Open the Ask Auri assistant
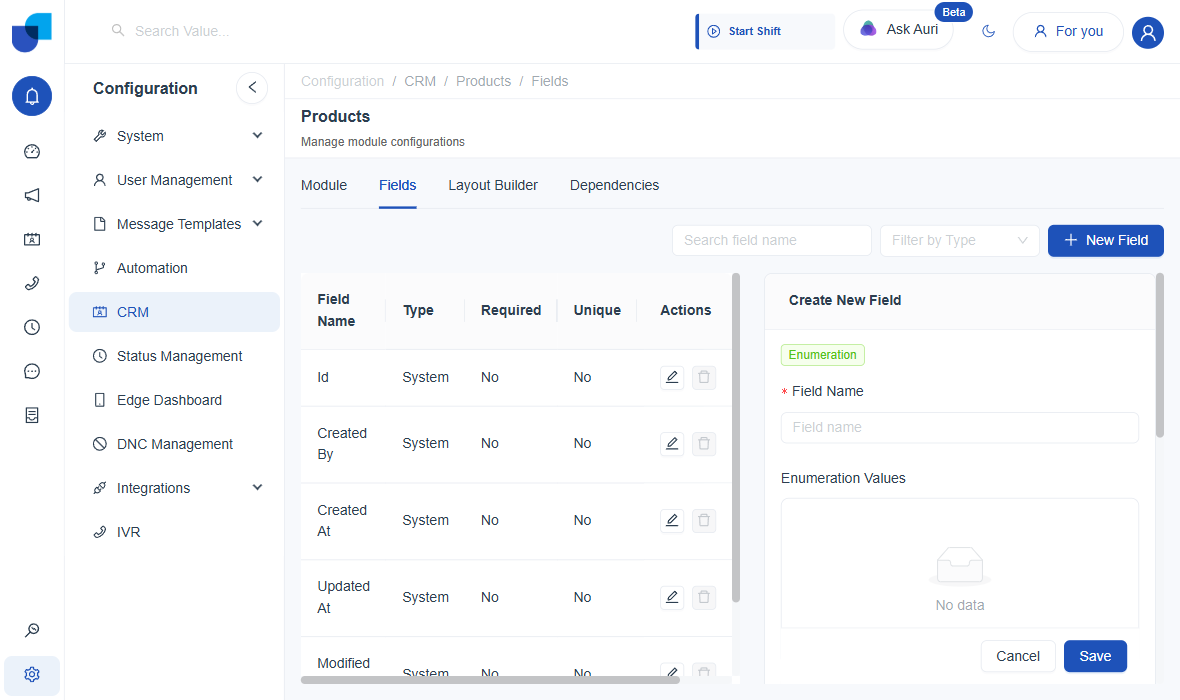 tap(899, 29)
